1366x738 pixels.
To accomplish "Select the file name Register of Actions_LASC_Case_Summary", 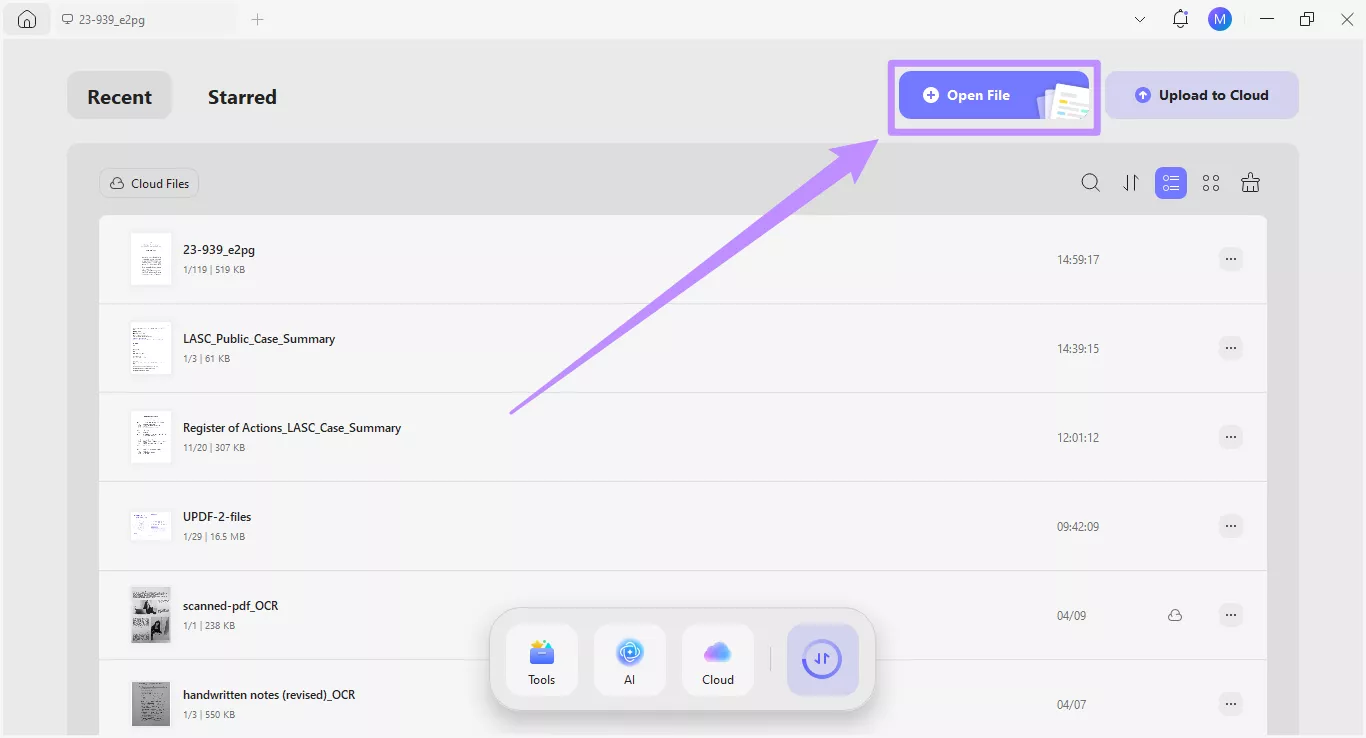I will (292, 428).
